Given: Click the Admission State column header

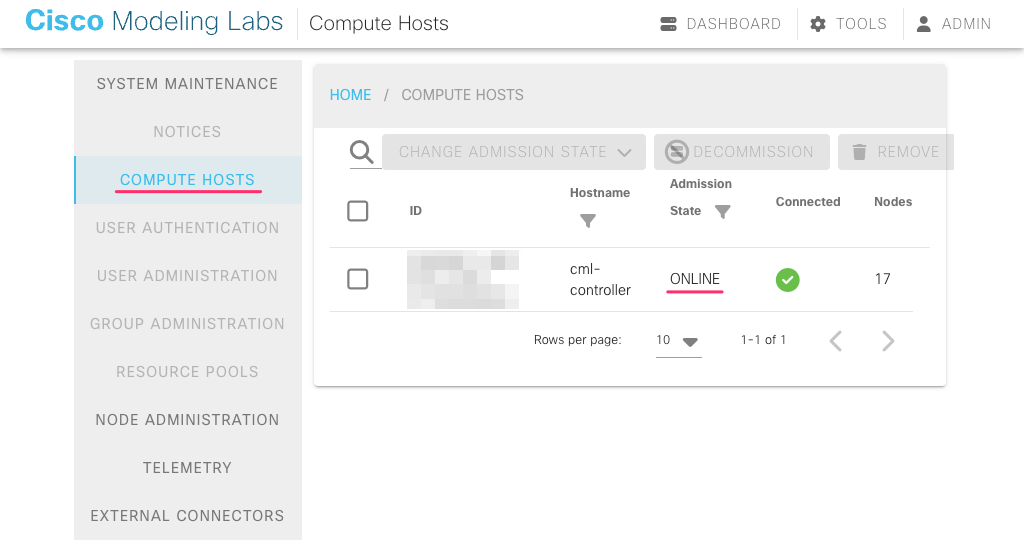Looking at the screenshot, I should pos(700,197).
